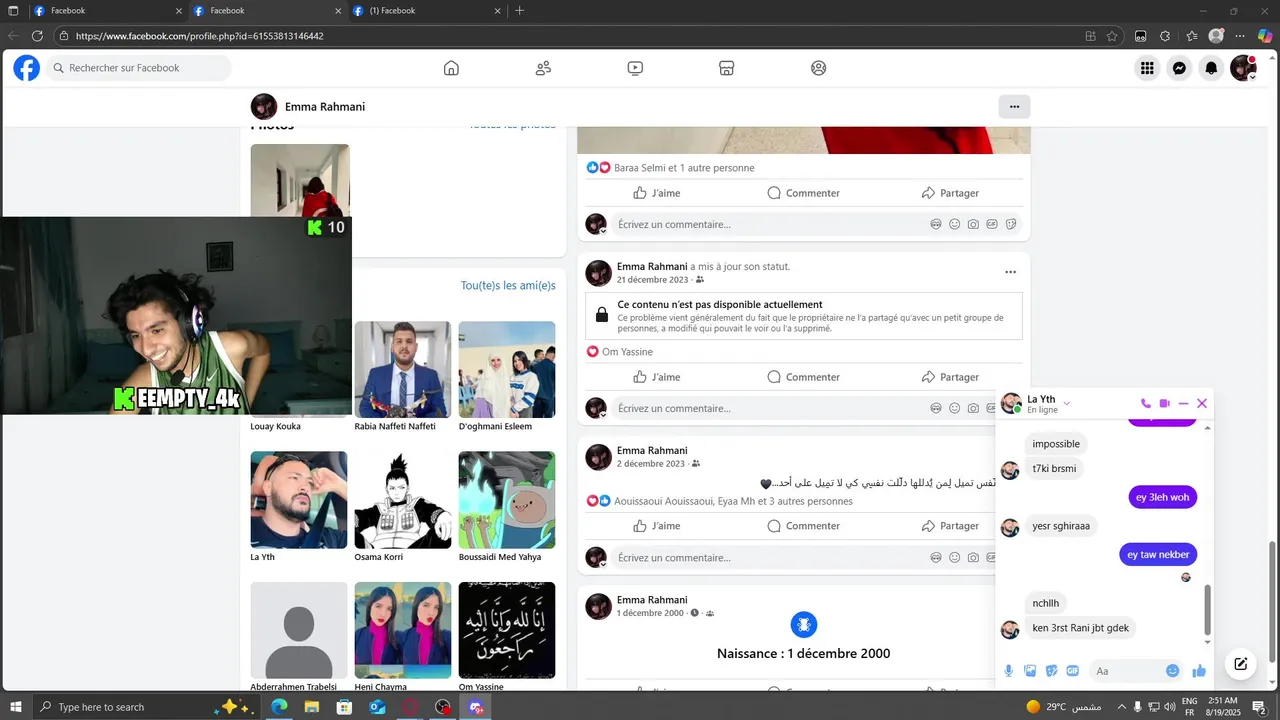Open the Messenger icon in header
1280x720 pixels.
[x=1179, y=68]
